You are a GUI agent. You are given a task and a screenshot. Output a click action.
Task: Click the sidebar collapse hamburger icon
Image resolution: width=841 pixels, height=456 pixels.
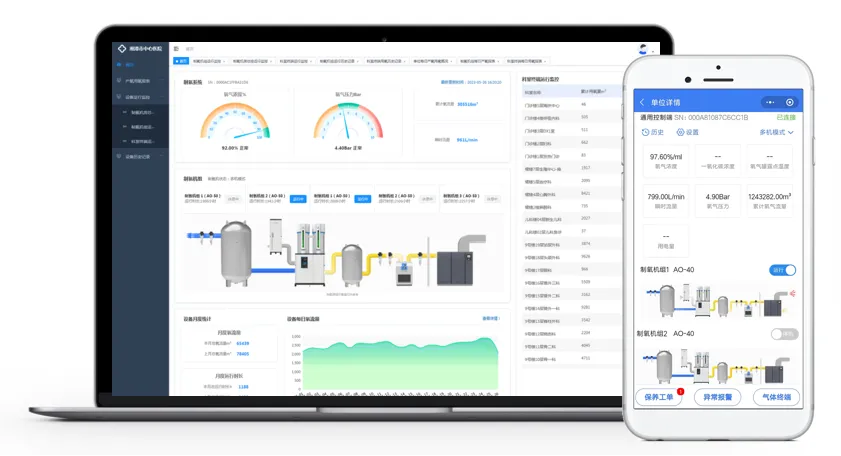tap(176, 48)
